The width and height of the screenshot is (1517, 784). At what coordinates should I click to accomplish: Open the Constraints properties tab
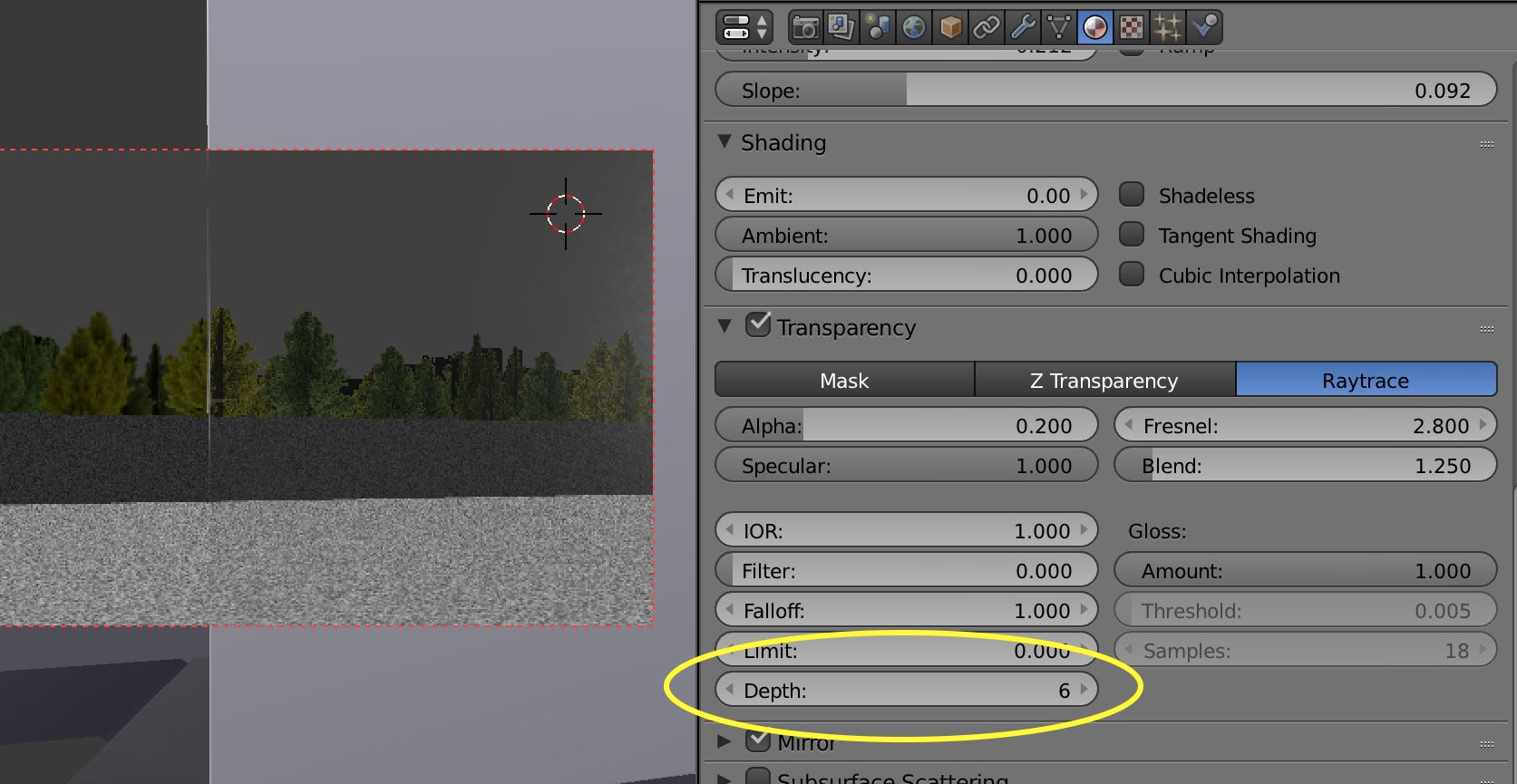987,27
